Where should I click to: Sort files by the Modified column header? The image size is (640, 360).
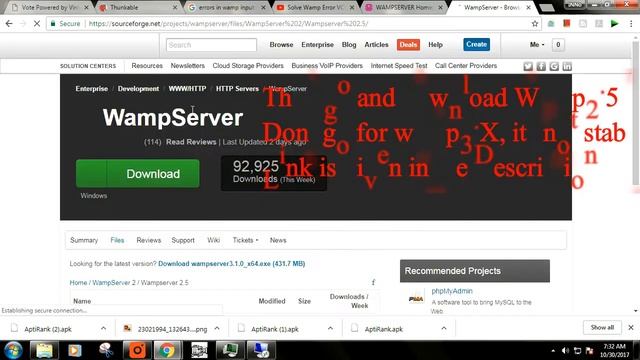(x=272, y=301)
